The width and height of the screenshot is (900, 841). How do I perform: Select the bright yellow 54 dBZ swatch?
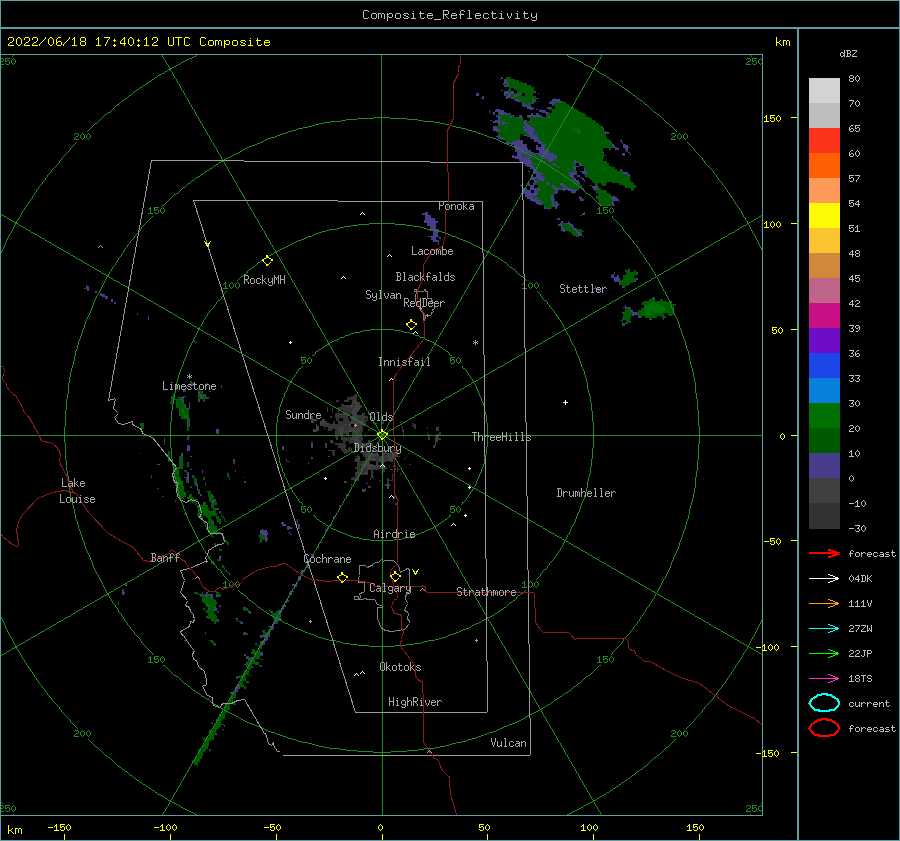tap(824, 216)
